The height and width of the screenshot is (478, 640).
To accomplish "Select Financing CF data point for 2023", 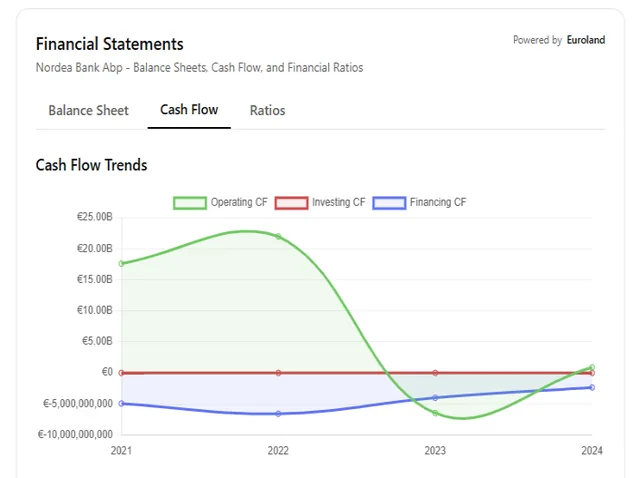I will click(435, 398).
